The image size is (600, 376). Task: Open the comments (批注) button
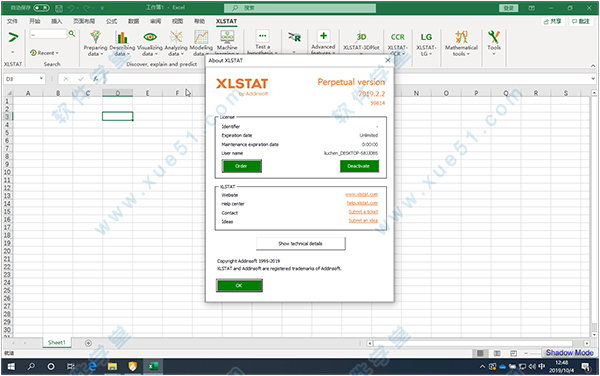pos(581,21)
